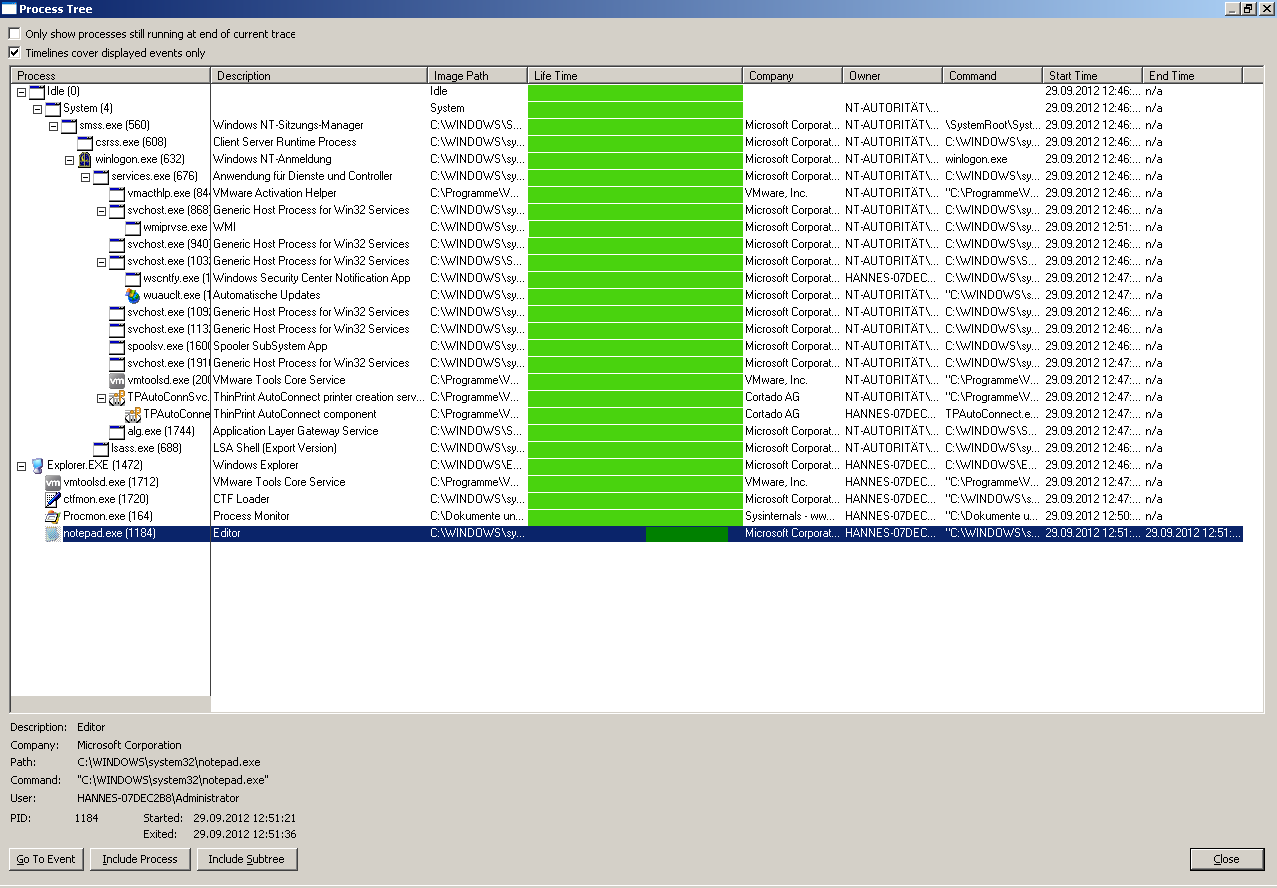Viewport: 1277px width, 888px height.
Task: Enable showing only processes still running
Action: click(x=14, y=32)
